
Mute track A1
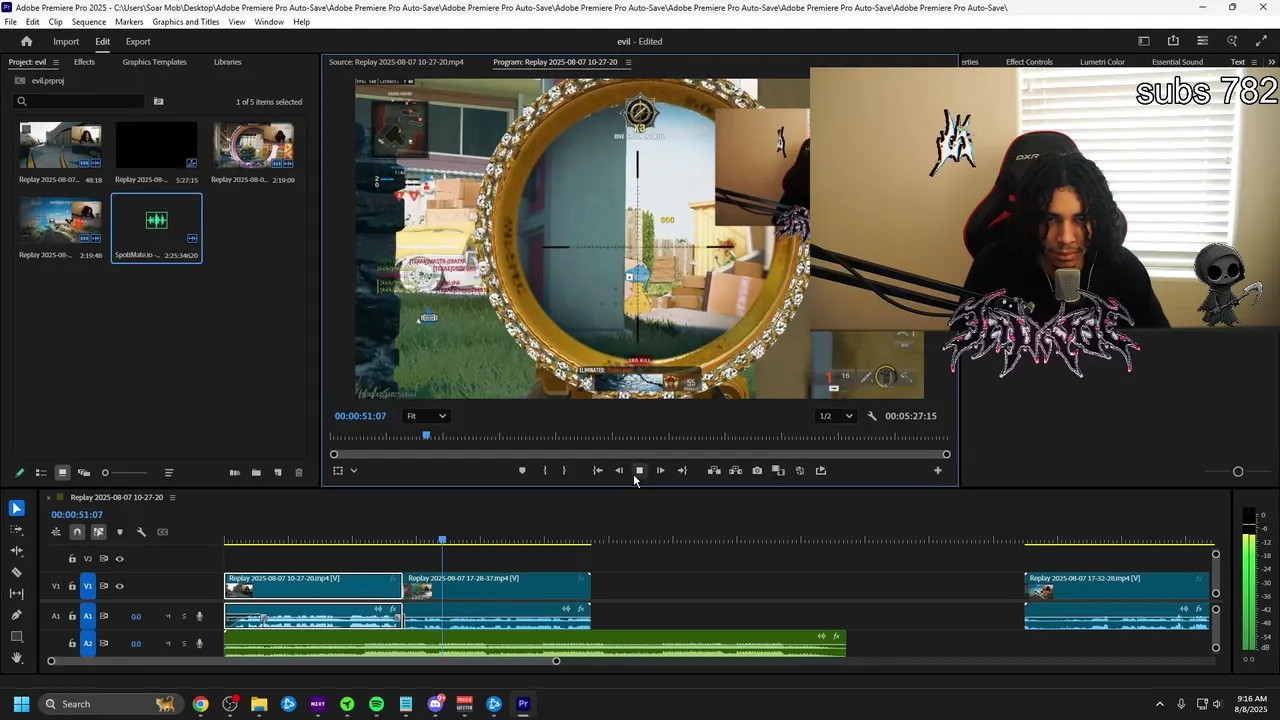(x=168, y=617)
